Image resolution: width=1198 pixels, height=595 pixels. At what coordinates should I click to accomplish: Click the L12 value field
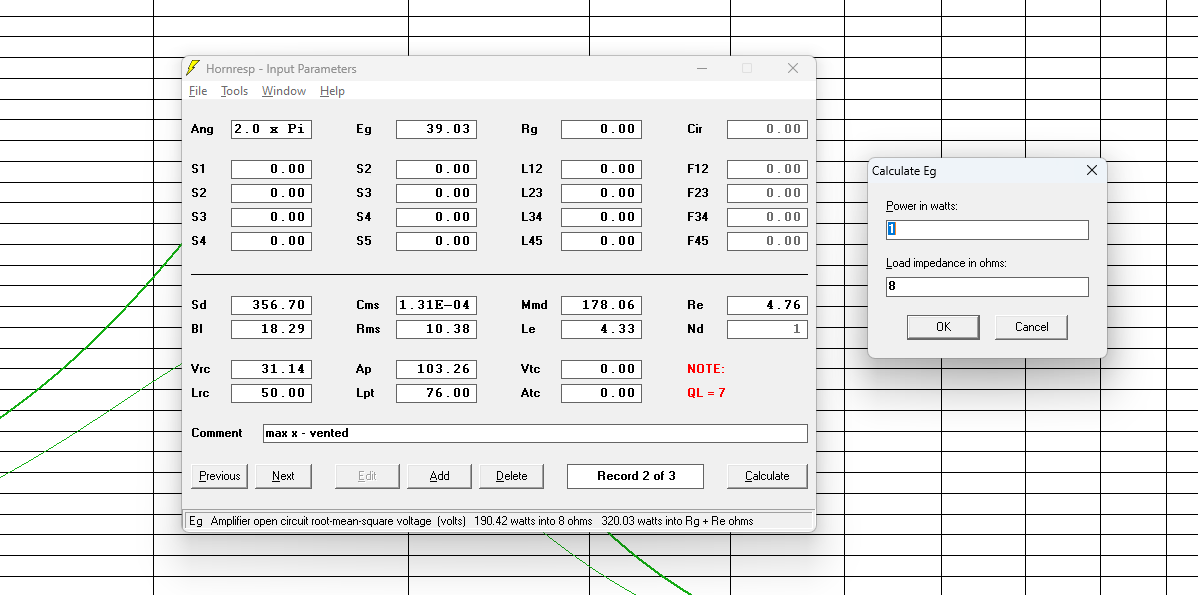click(601, 169)
